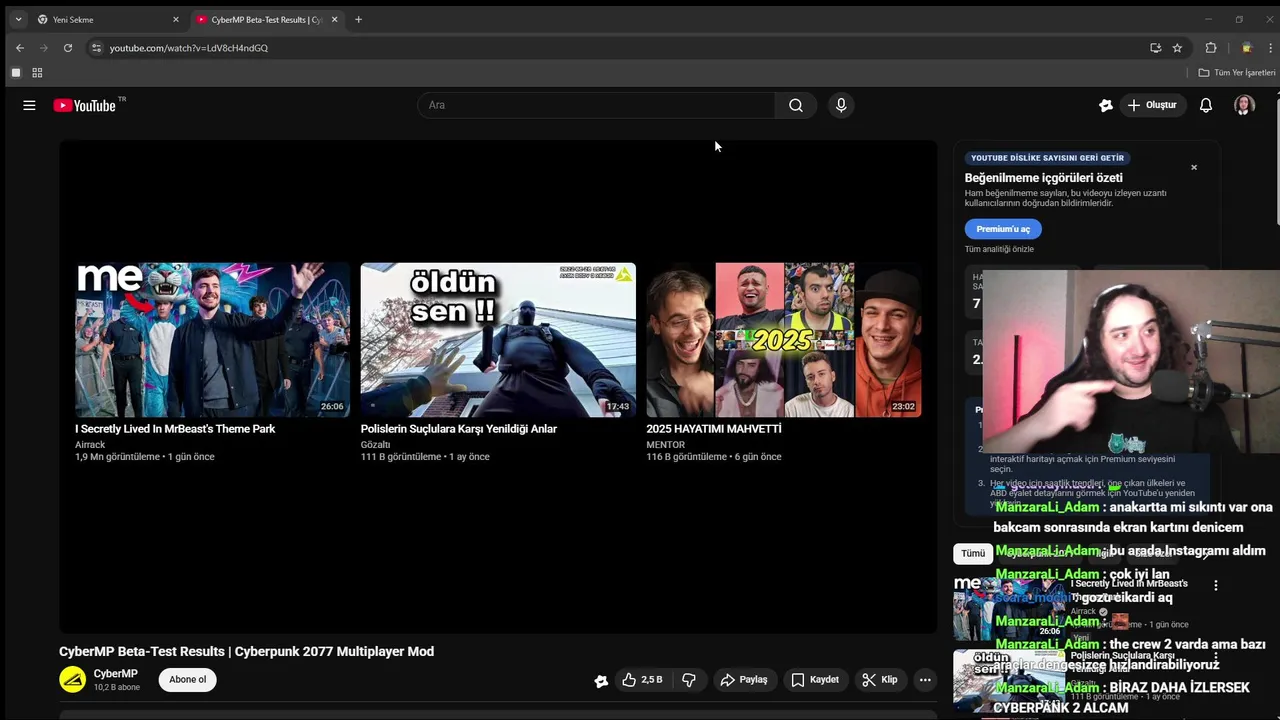
Task: Start voice search with microphone icon
Action: pos(841,105)
